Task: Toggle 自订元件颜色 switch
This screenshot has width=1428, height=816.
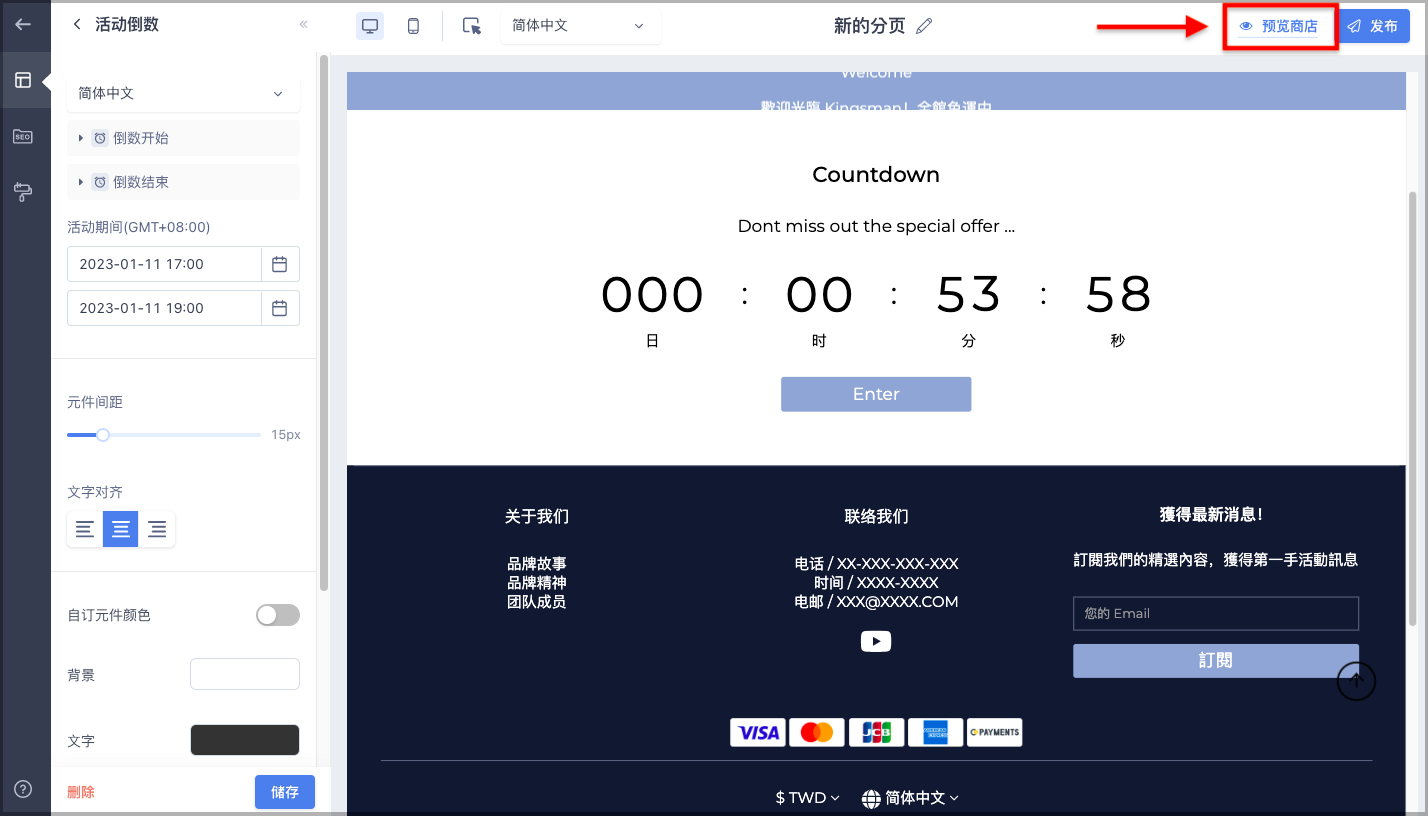Action: click(278, 615)
